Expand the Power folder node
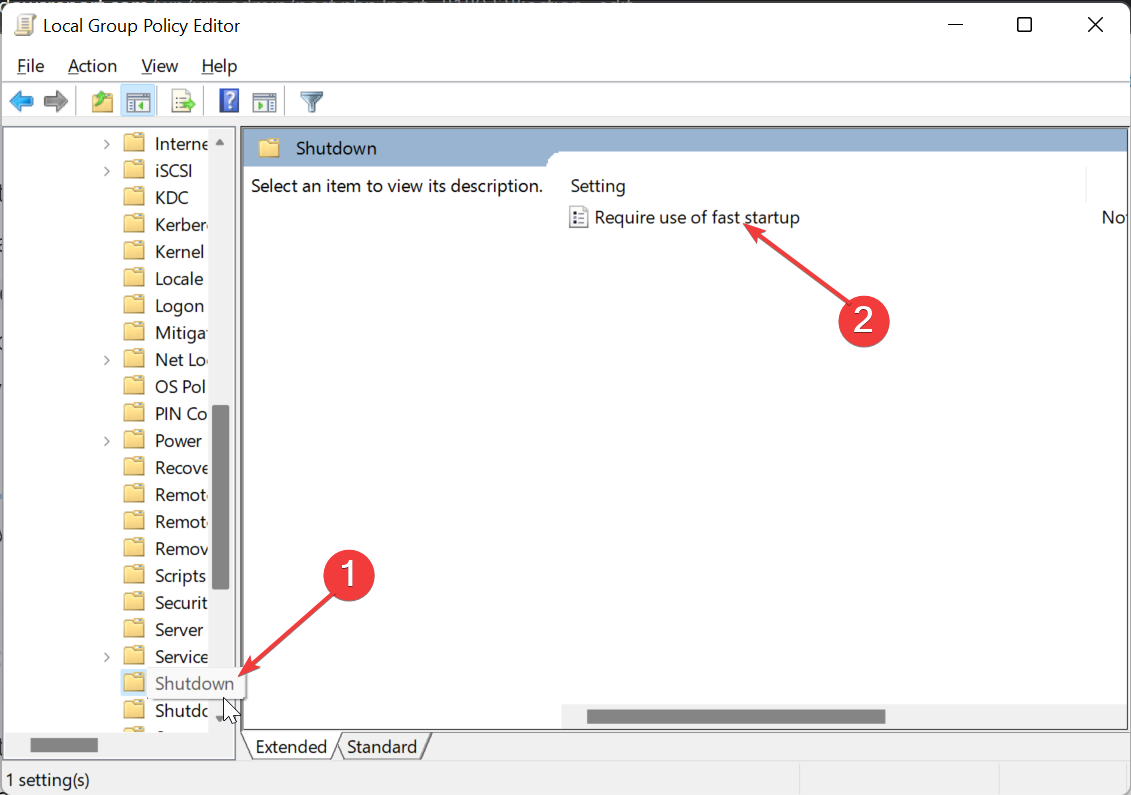This screenshot has height=795, width=1131. (x=107, y=441)
